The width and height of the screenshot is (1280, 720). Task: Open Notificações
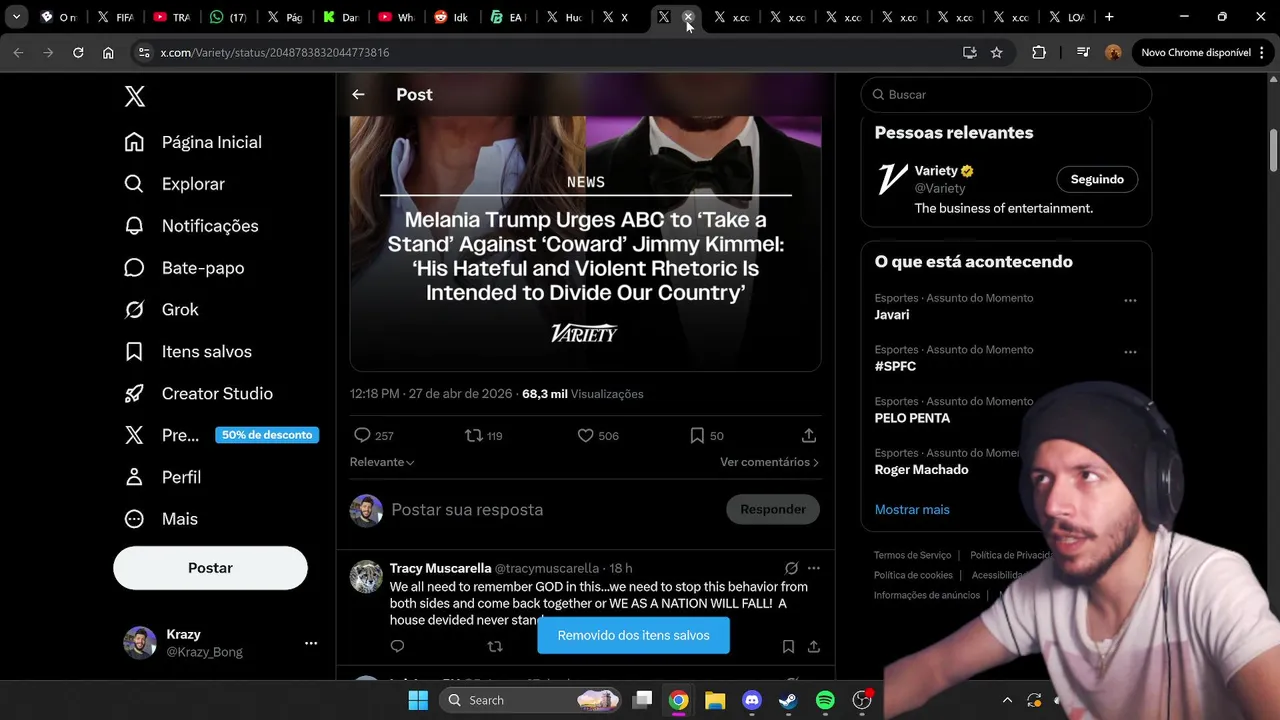point(191,226)
